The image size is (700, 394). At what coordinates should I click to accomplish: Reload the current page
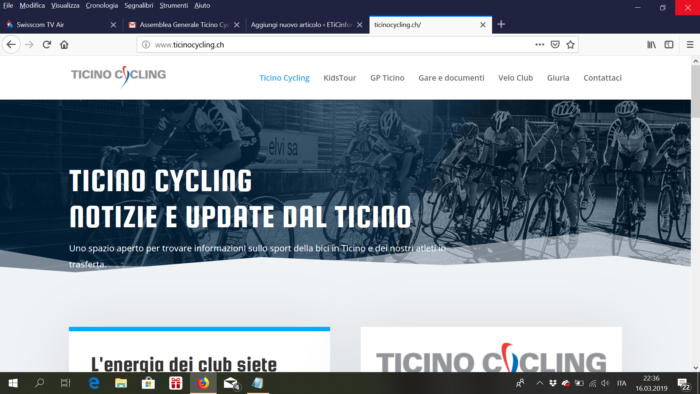tap(47, 45)
